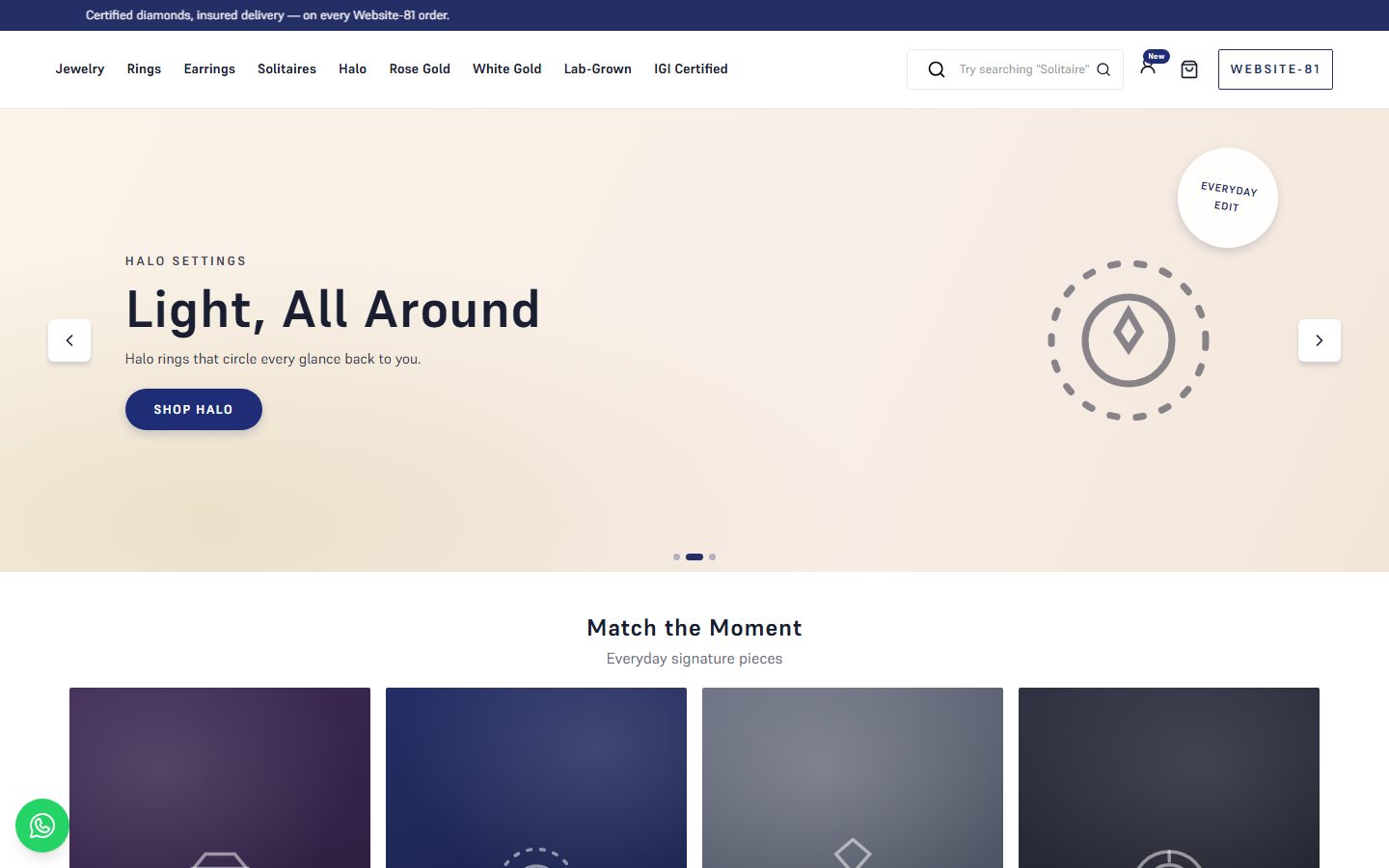Open the Halo menu item
This screenshot has height=868, width=1389.
(x=352, y=69)
